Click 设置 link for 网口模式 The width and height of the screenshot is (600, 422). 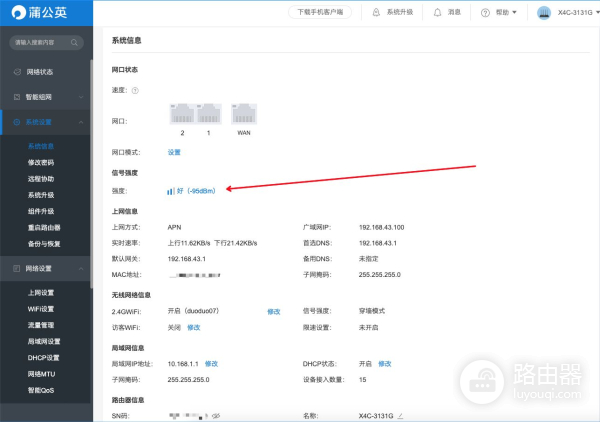pos(174,152)
